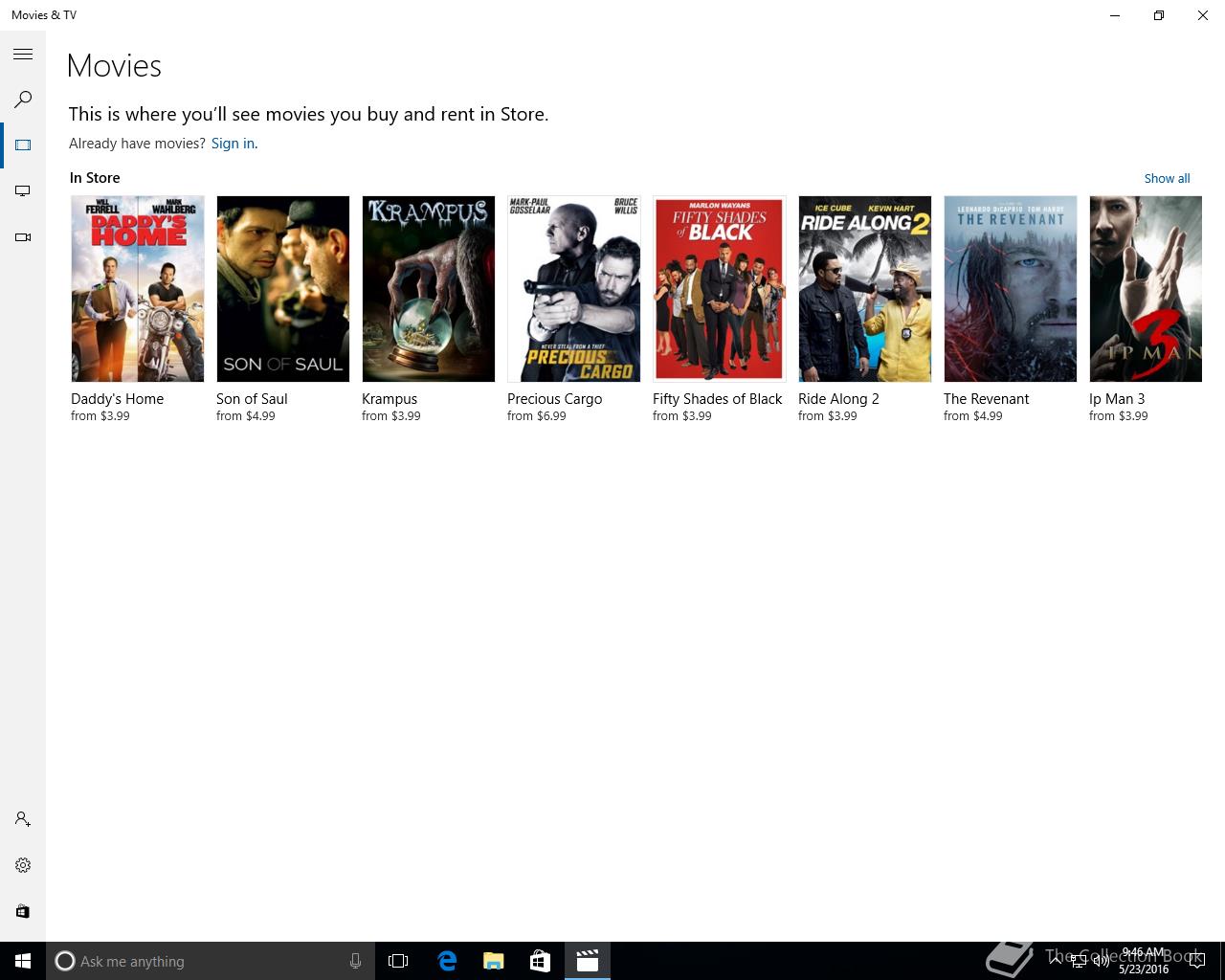Click the 'from $6.99' price label
The width and height of the screenshot is (1225, 980).
coord(537,416)
